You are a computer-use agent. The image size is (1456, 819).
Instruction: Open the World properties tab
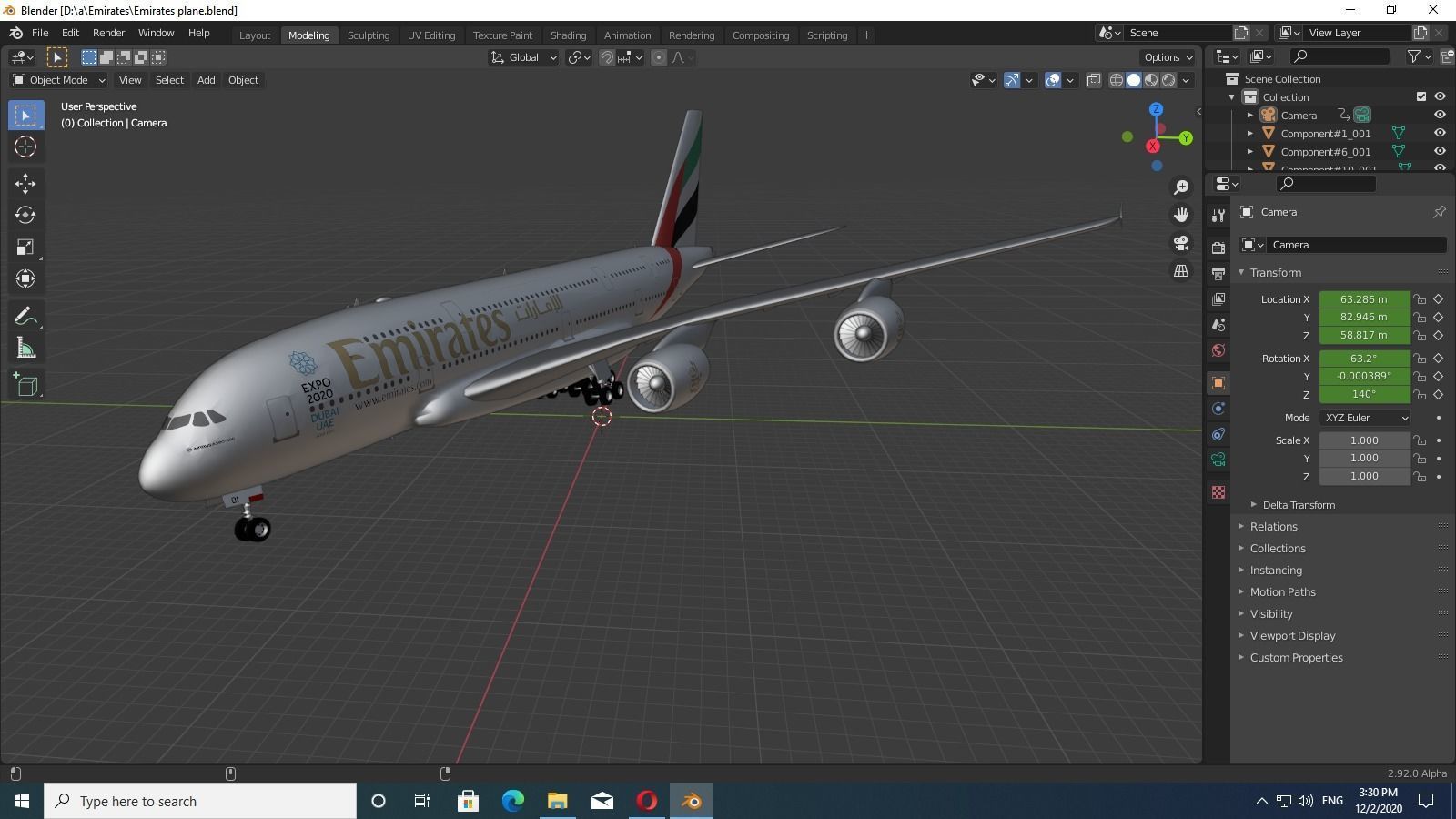[x=1218, y=350]
